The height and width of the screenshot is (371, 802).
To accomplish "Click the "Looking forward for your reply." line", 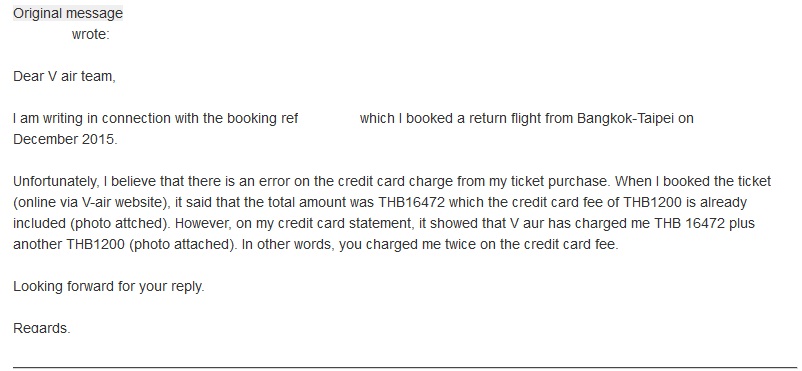I will (x=108, y=287).
